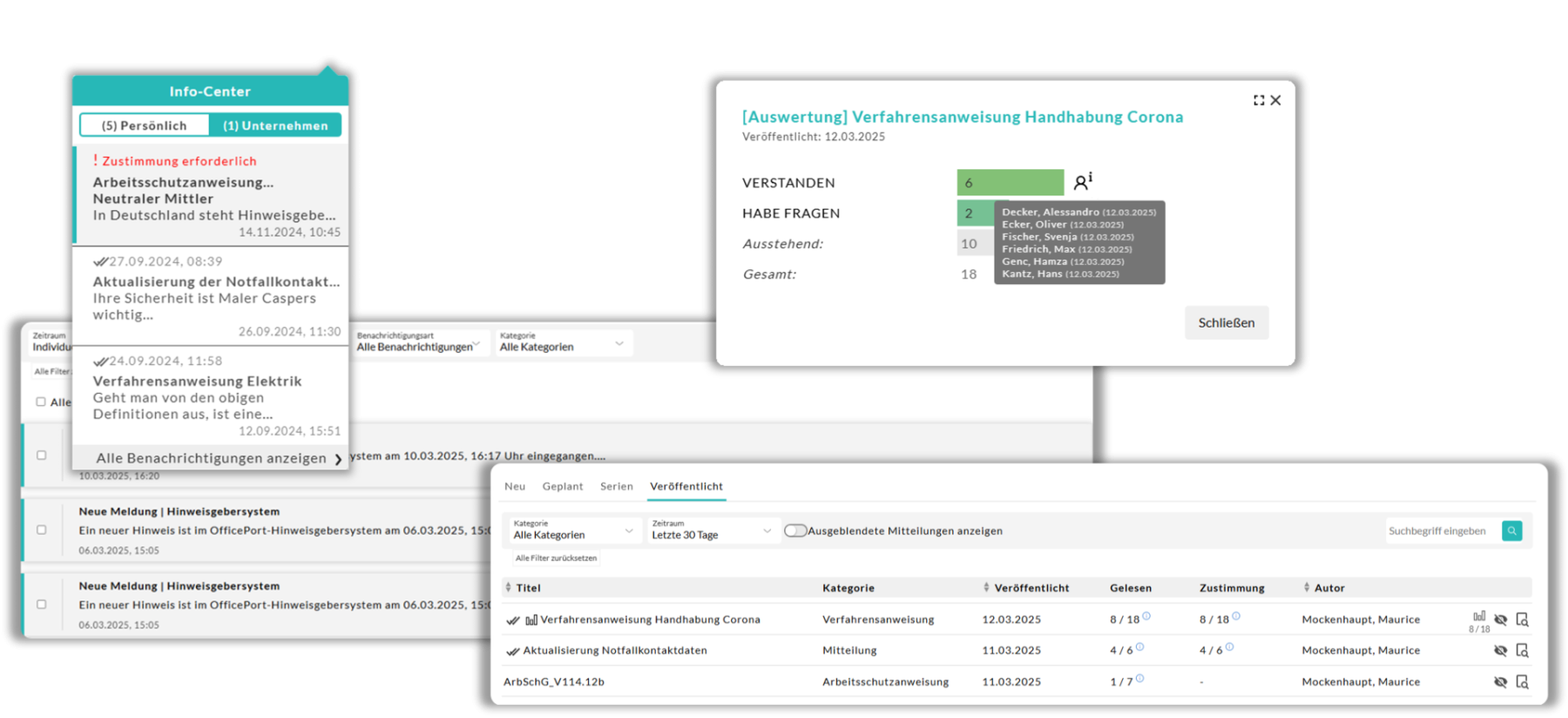Click person info icon beside VERSTANDEN bar
Image resolution: width=1568 pixels, height=718 pixels.
1082,181
